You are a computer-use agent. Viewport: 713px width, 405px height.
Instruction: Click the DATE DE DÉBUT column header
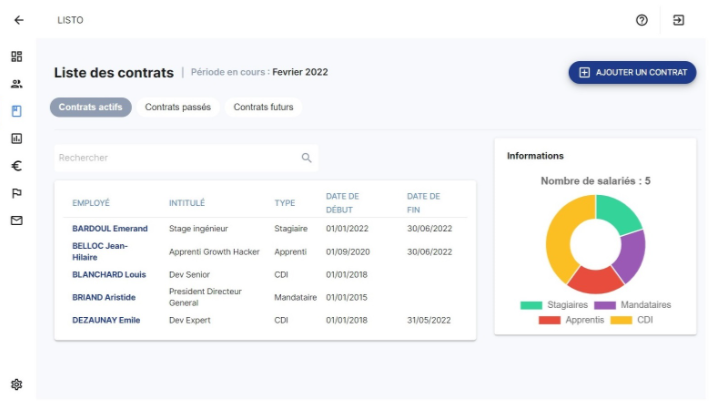click(x=342, y=203)
